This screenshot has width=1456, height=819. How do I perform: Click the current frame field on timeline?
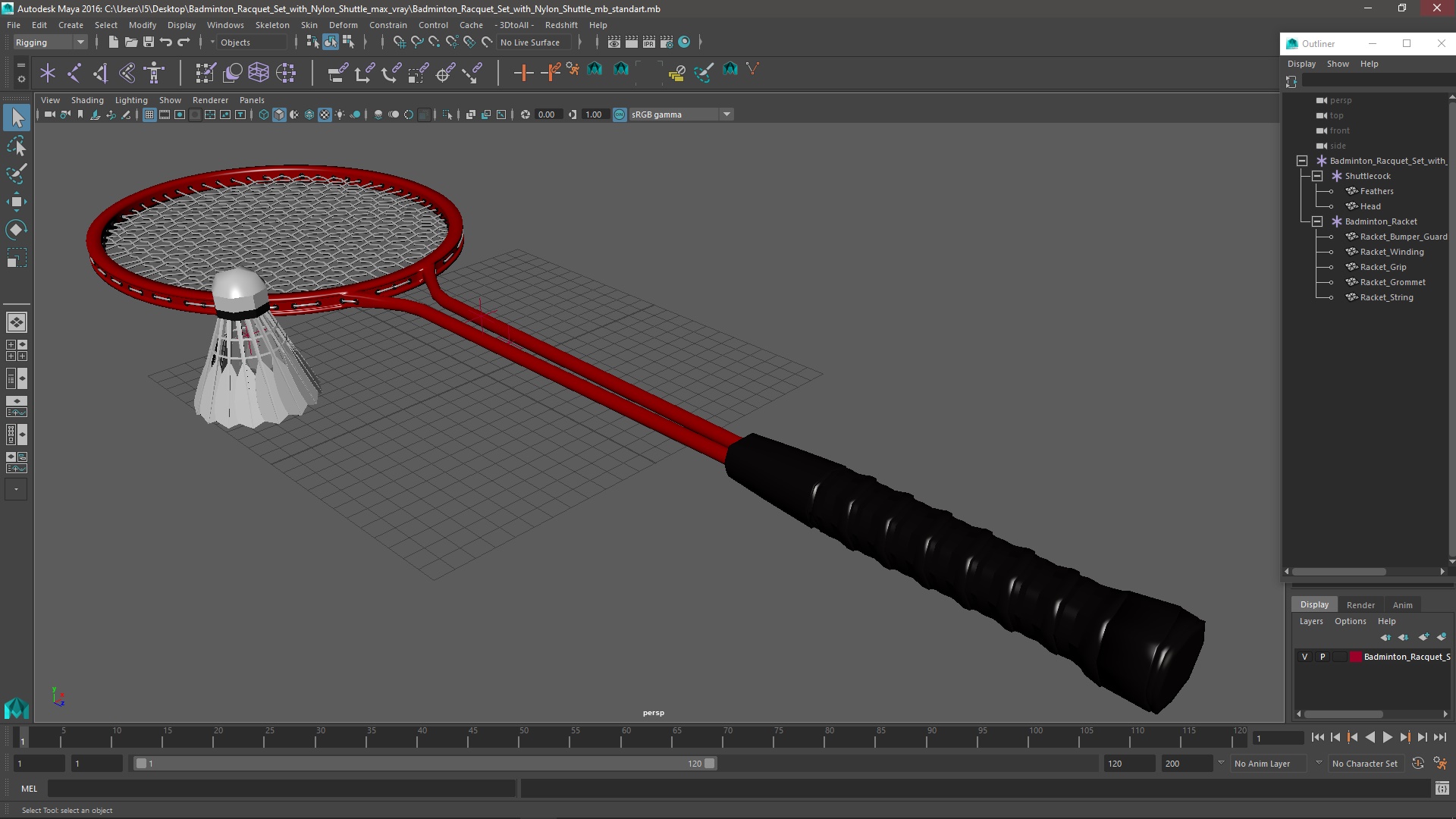pyautogui.click(x=1278, y=738)
